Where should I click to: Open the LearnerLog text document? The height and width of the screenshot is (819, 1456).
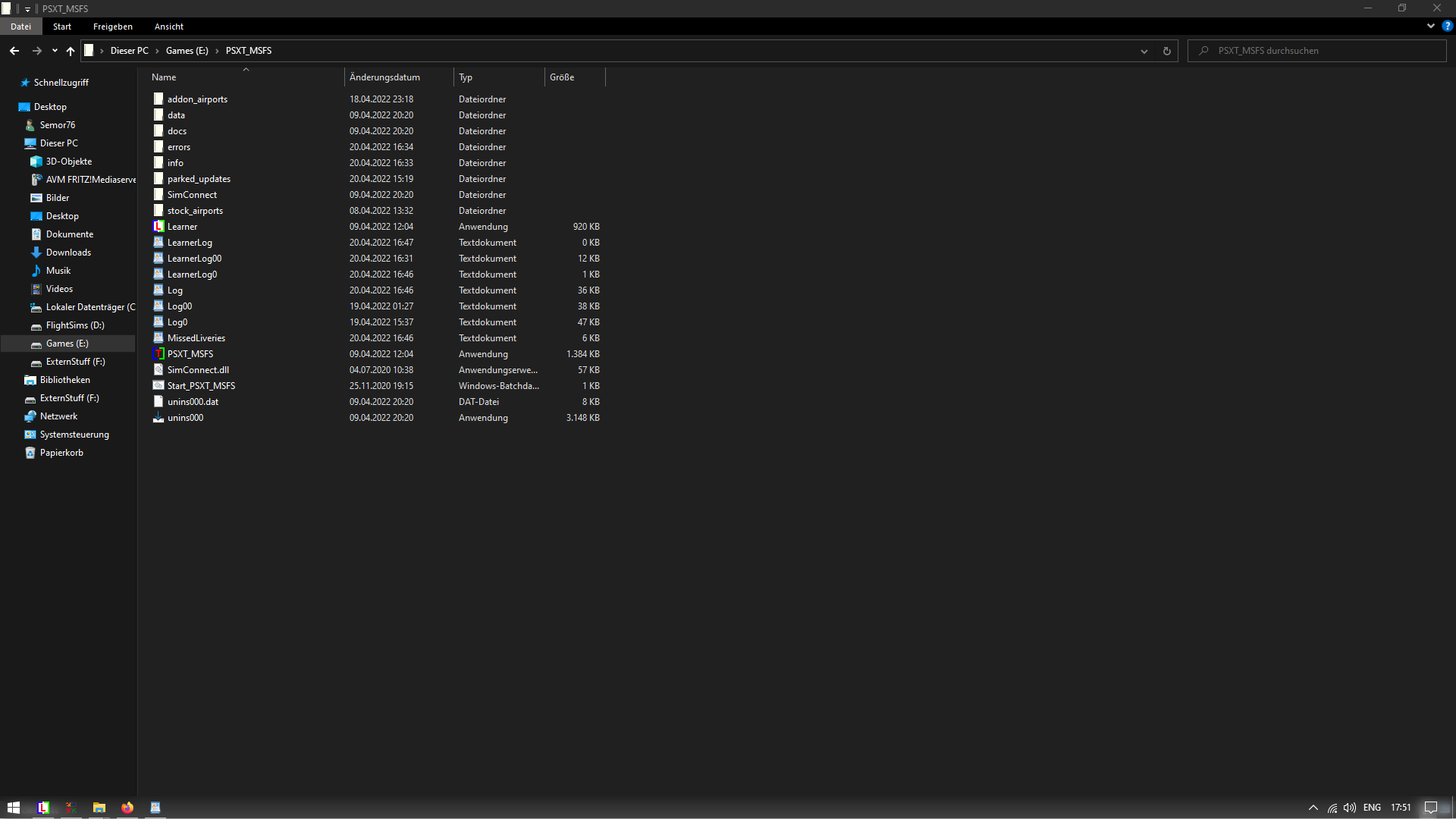(189, 241)
